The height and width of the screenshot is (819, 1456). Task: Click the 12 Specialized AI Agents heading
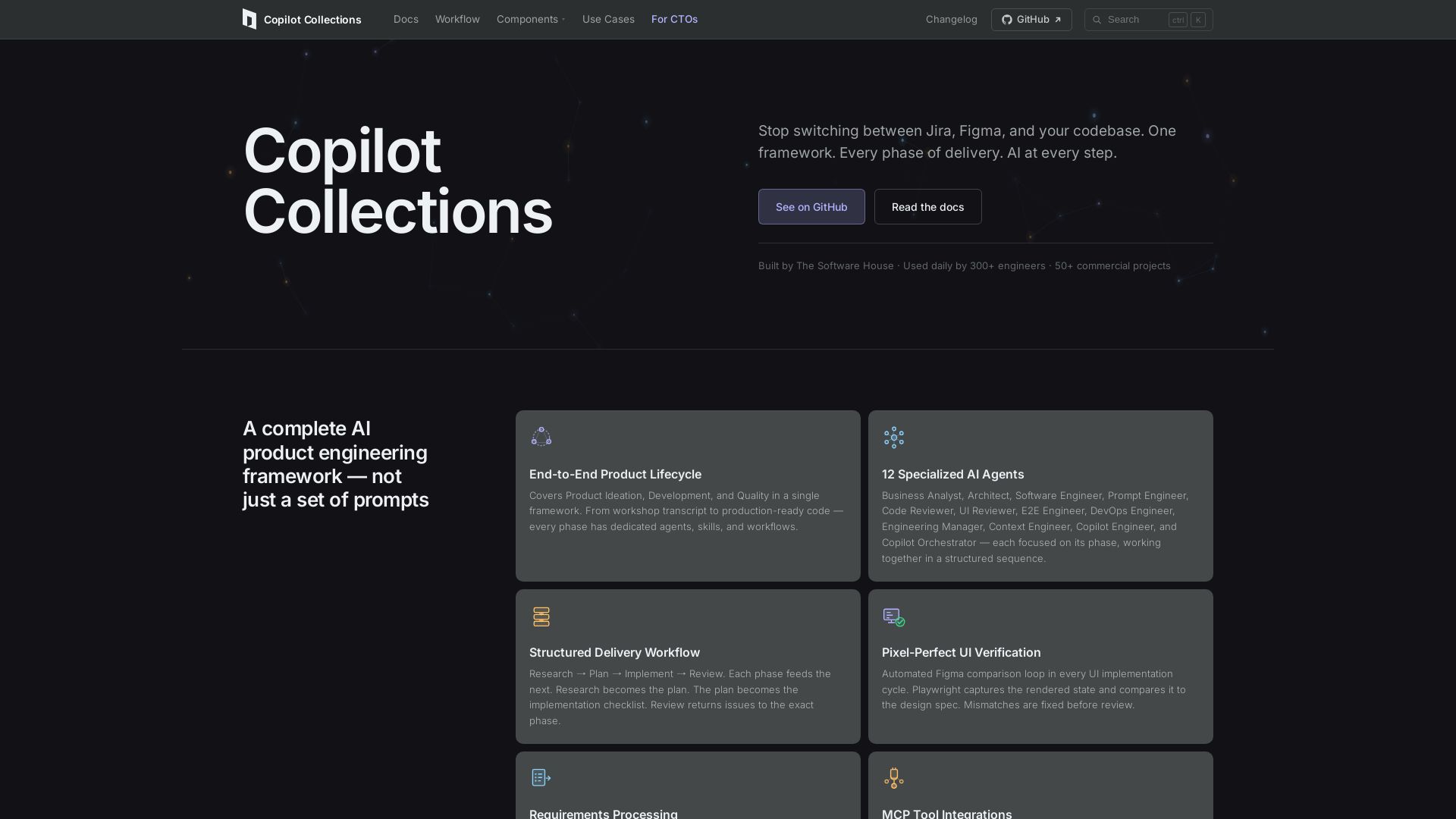click(952, 474)
